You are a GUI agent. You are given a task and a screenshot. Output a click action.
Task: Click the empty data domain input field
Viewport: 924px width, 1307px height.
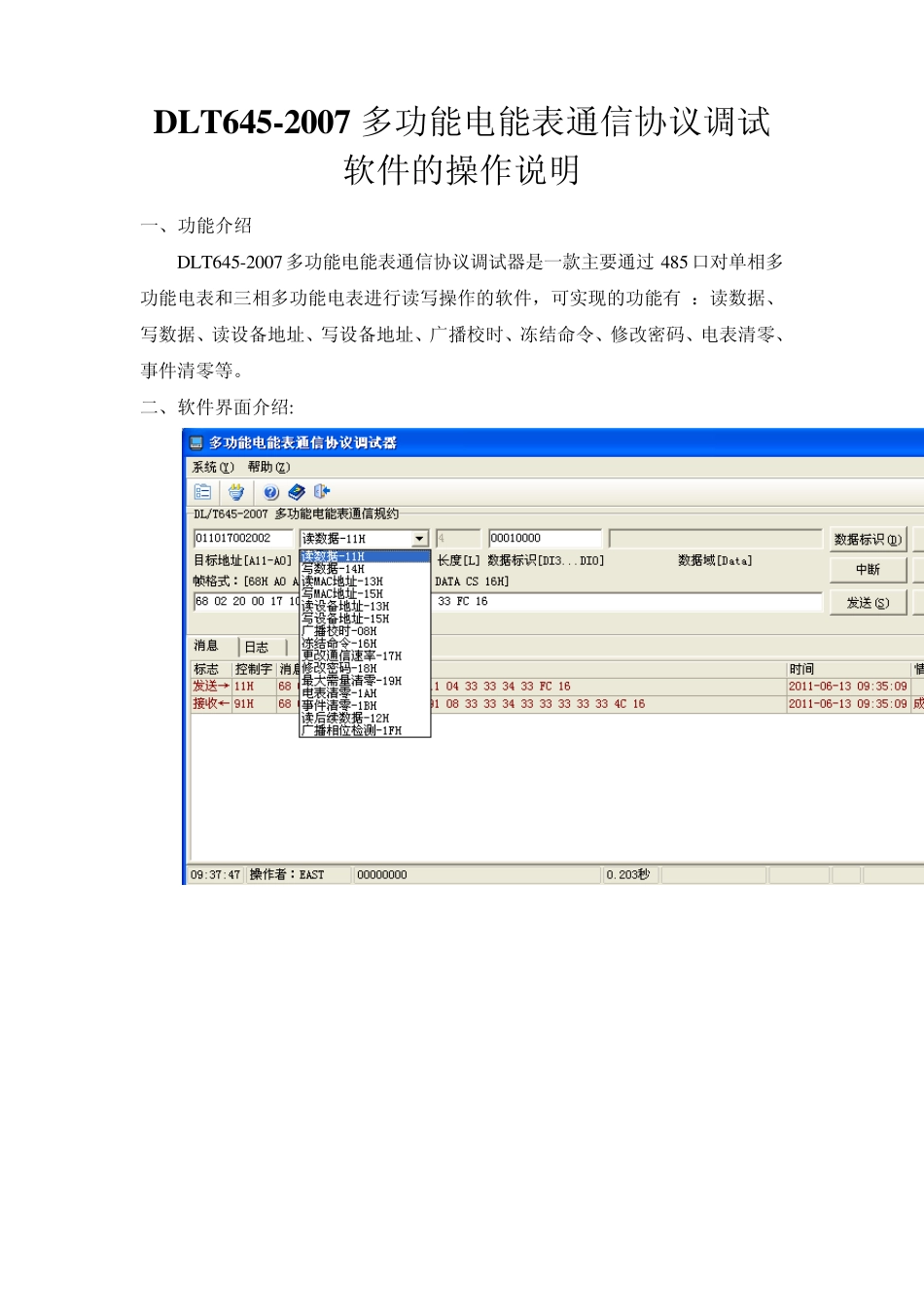pyautogui.click(x=716, y=538)
